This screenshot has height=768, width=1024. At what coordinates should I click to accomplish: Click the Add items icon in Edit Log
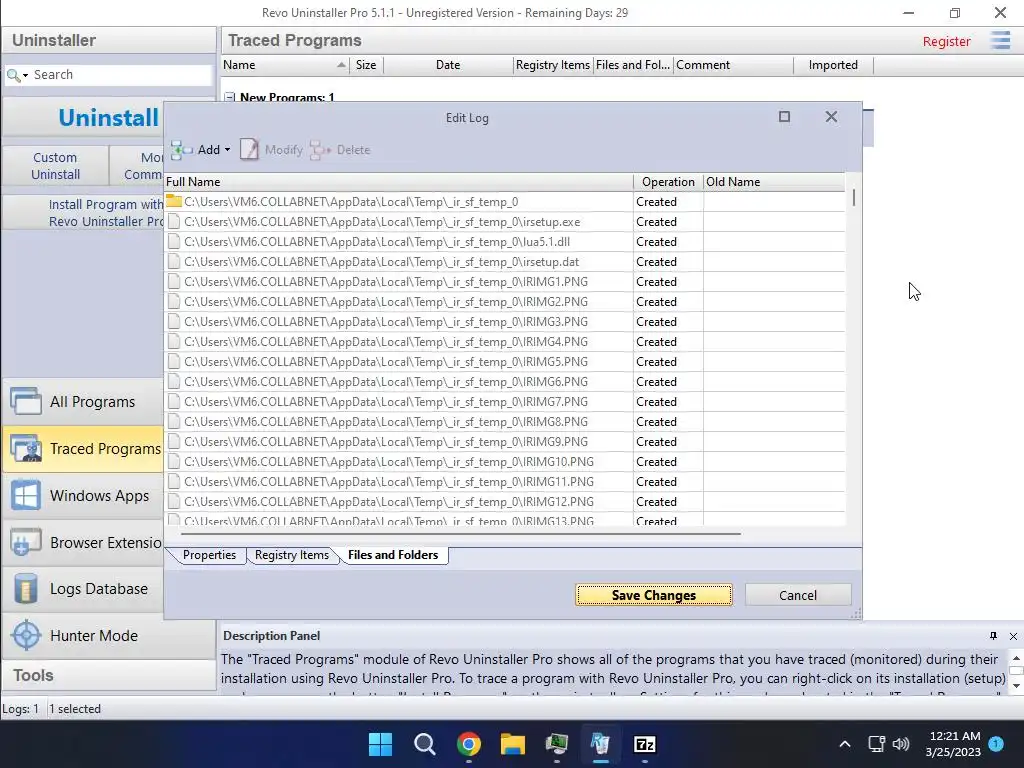tap(182, 150)
